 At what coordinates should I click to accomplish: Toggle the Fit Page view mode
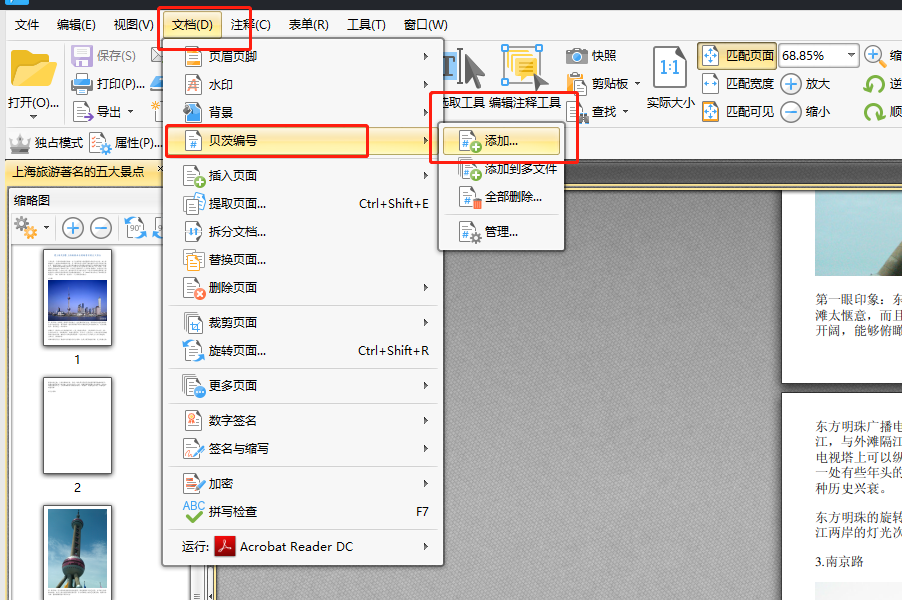(x=737, y=56)
